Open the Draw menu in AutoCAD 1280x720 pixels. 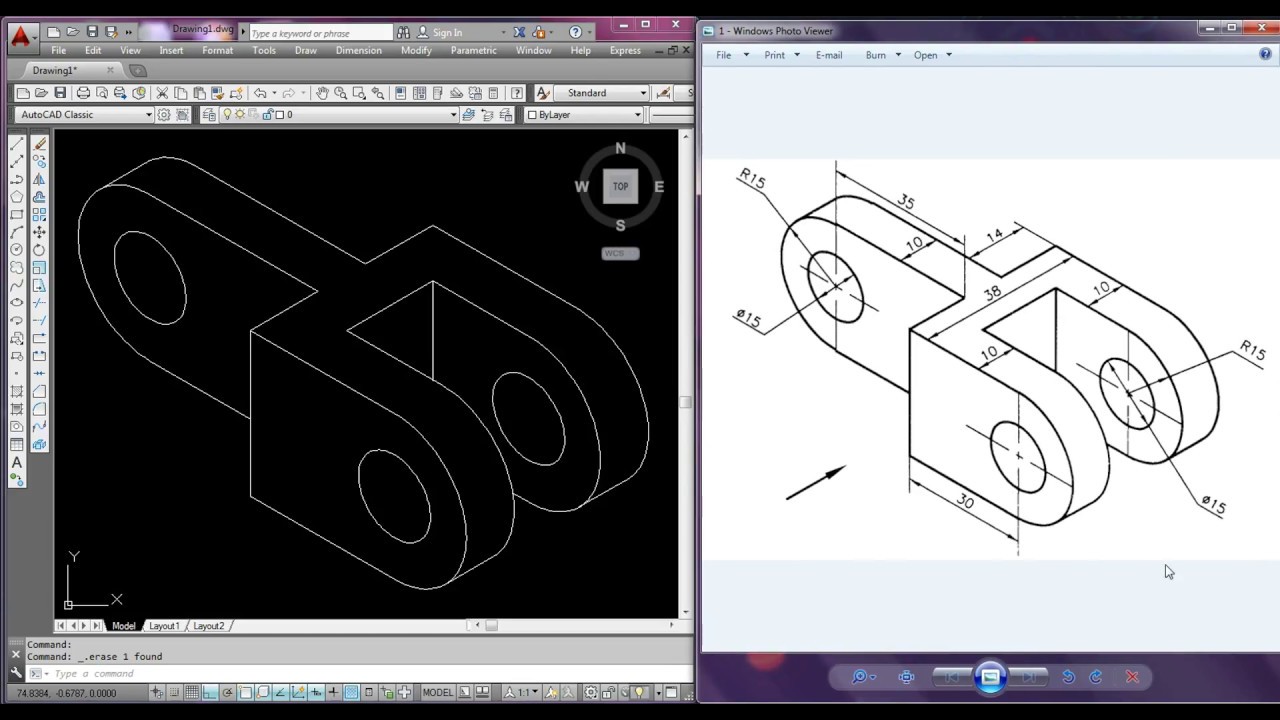click(x=306, y=50)
